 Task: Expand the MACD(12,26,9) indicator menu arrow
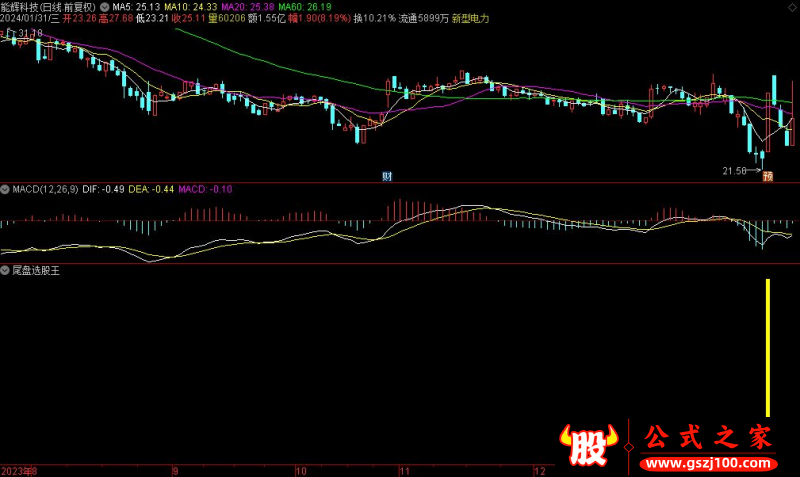(5, 189)
